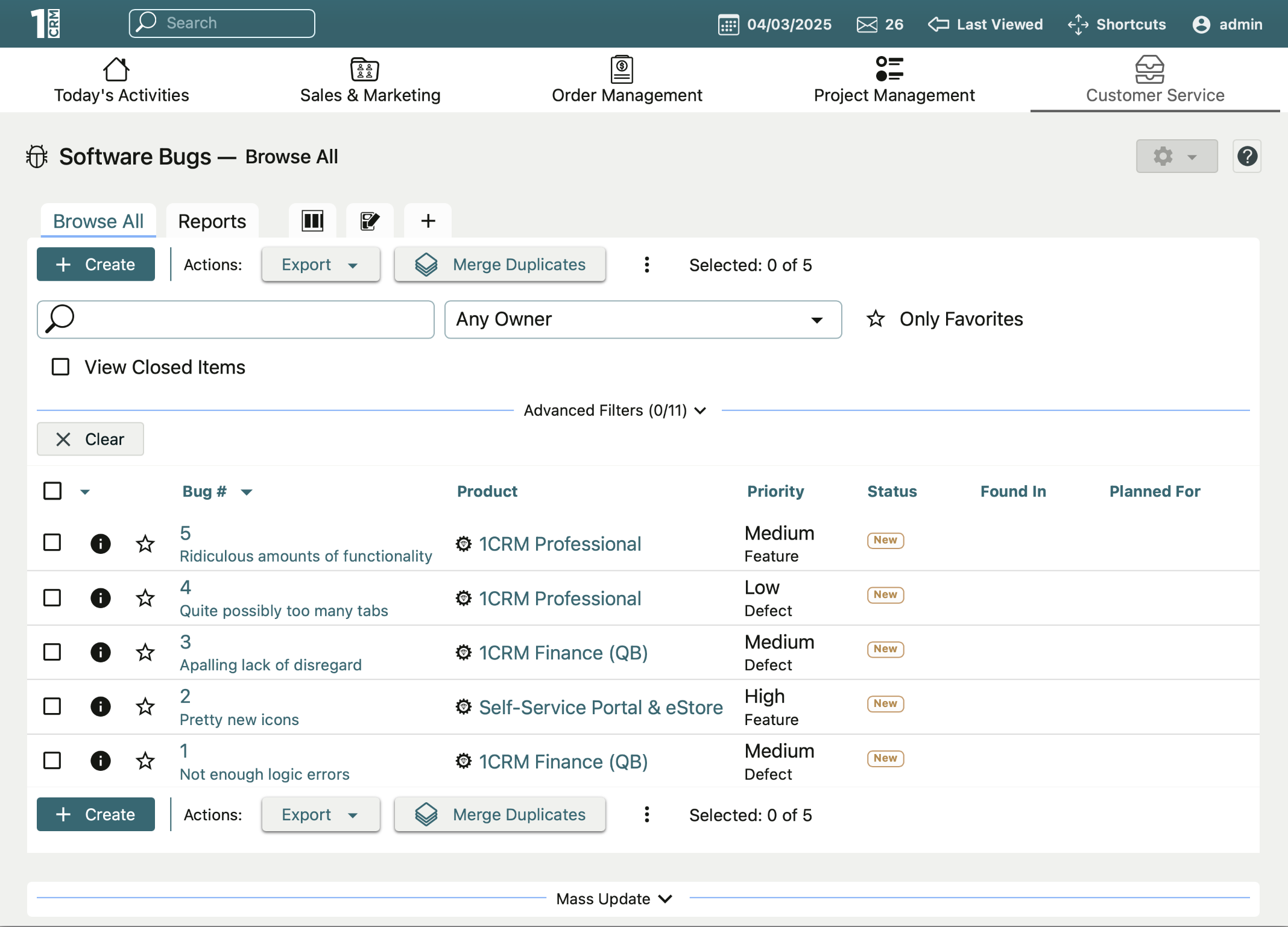Image resolution: width=1288 pixels, height=927 pixels.
Task: Toggle Only Favorites filter
Action: click(945, 319)
